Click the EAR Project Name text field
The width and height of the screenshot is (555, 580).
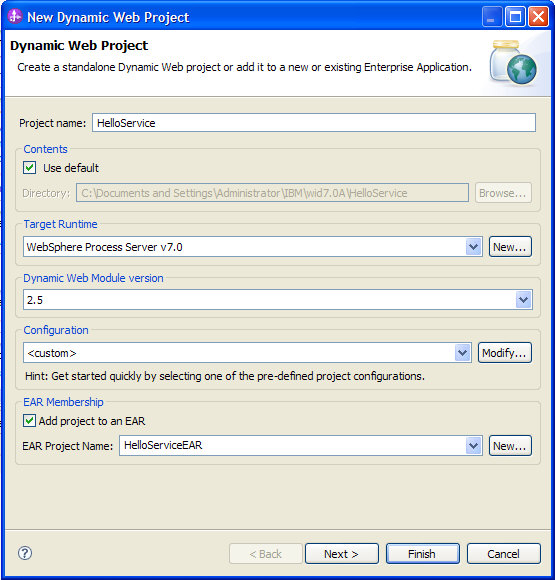(x=292, y=446)
